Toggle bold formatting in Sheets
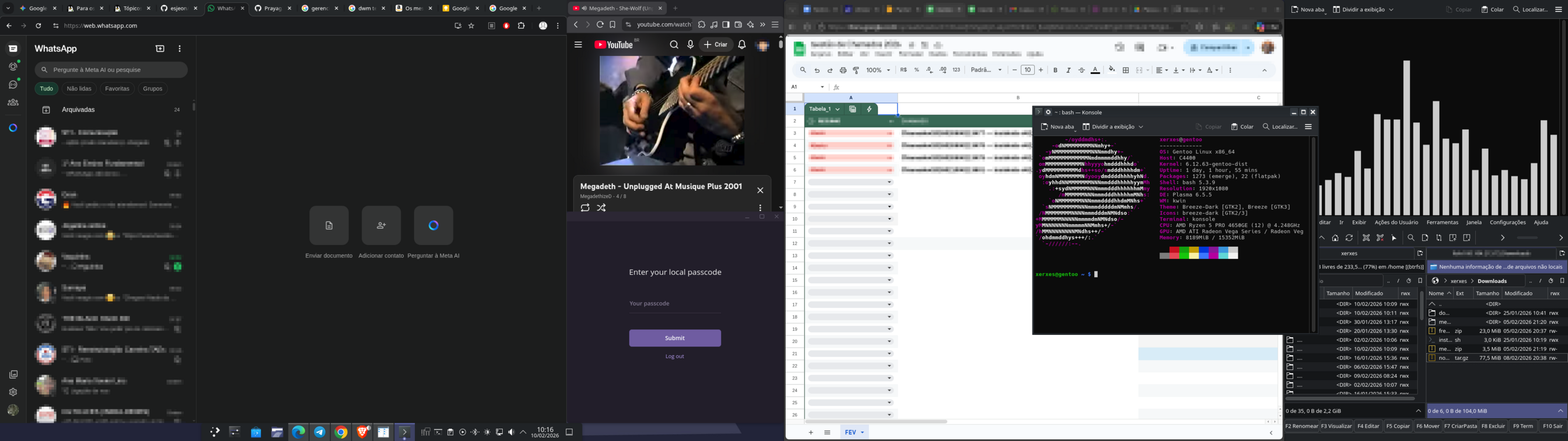This screenshot has width=1568, height=441. click(x=1055, y=70)
